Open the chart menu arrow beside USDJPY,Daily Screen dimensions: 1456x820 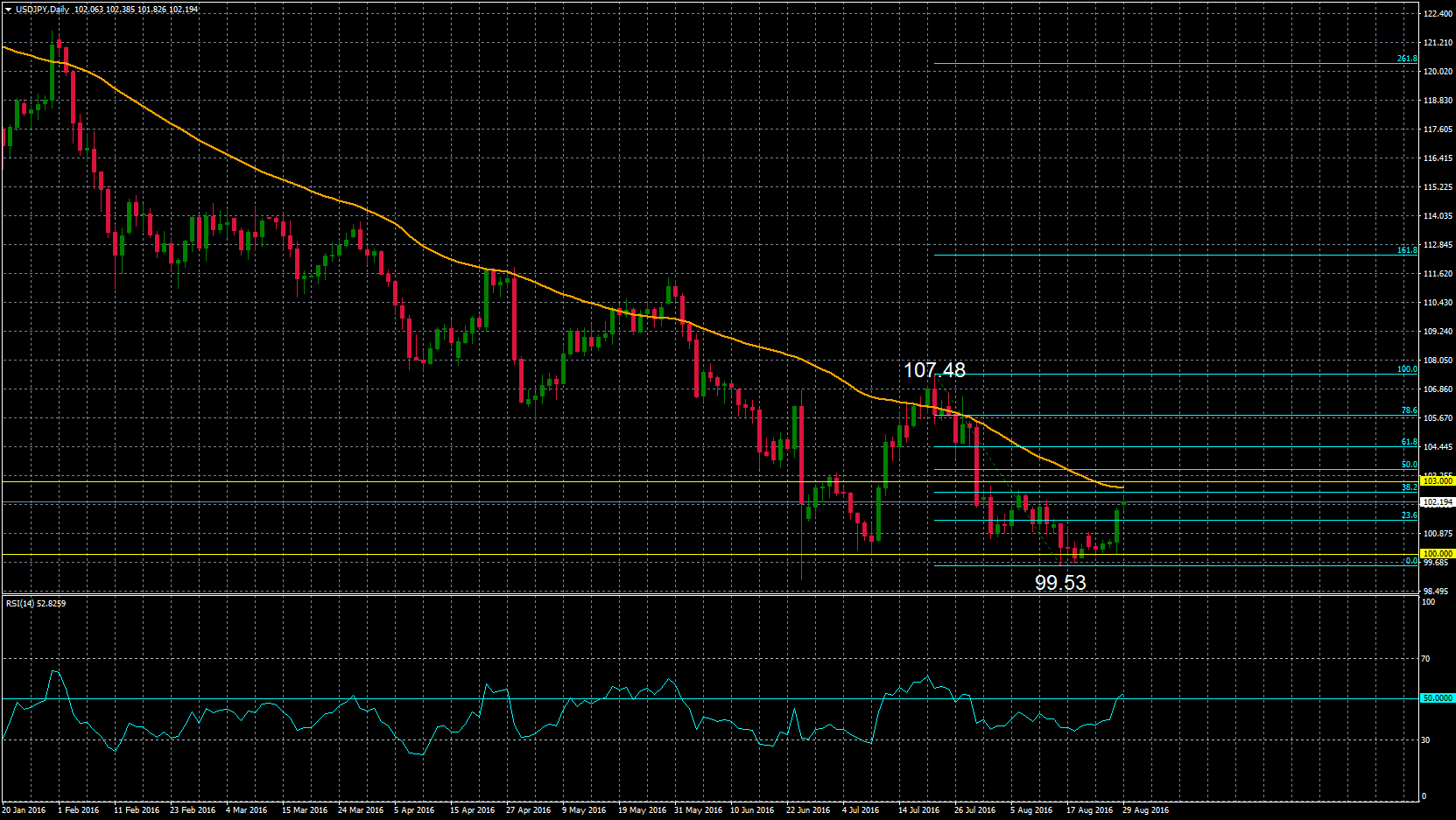pos(8,10)
